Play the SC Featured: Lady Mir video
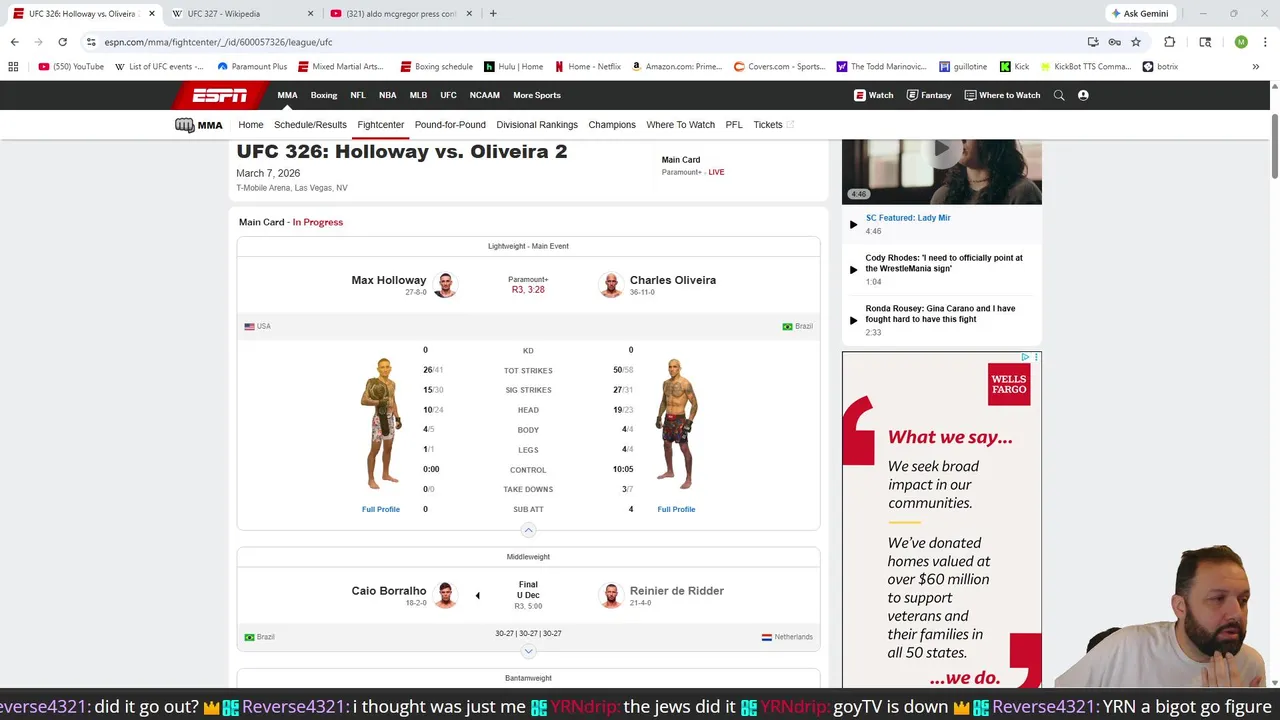Image resolution: width=1280 pixels, height=720 pixels. [853, 225]
